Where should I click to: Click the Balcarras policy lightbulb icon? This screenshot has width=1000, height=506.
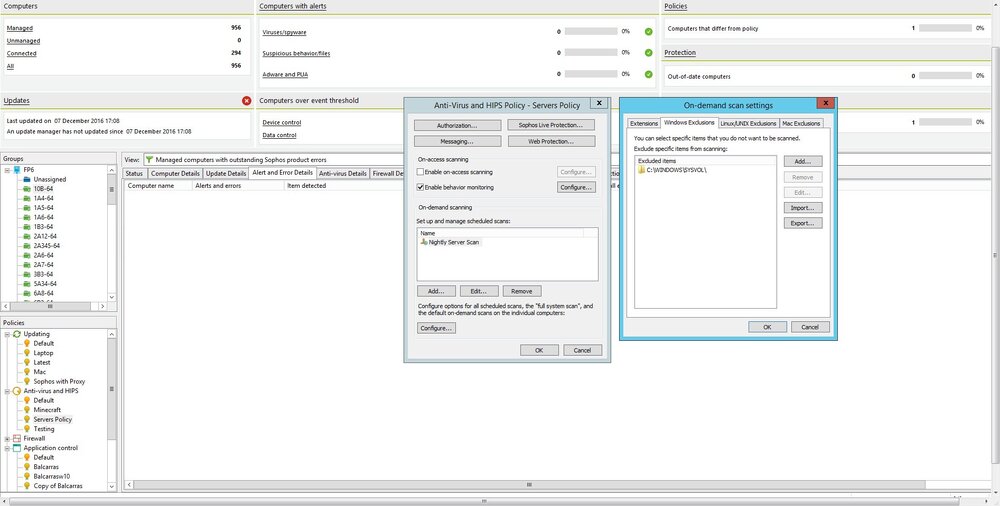click(x=27, y=466)
